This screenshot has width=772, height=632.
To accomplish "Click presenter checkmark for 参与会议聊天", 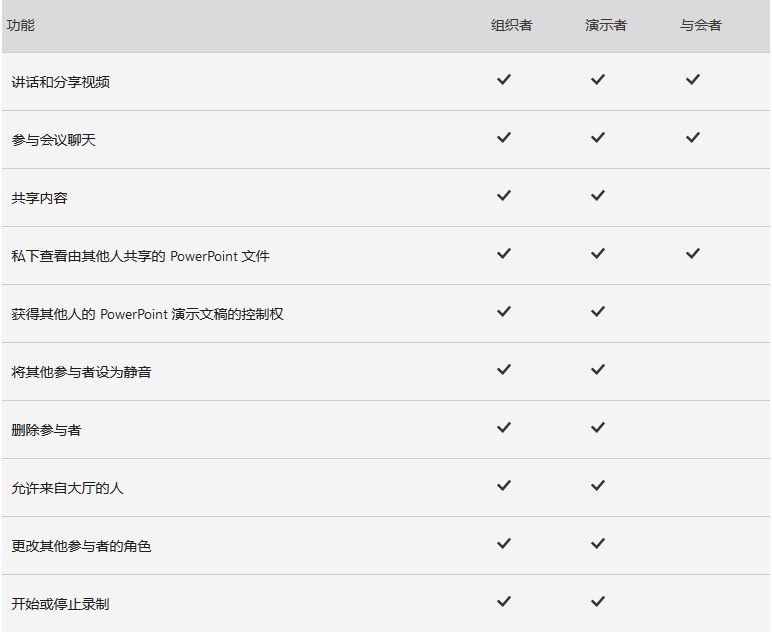I will coord(598,137).
